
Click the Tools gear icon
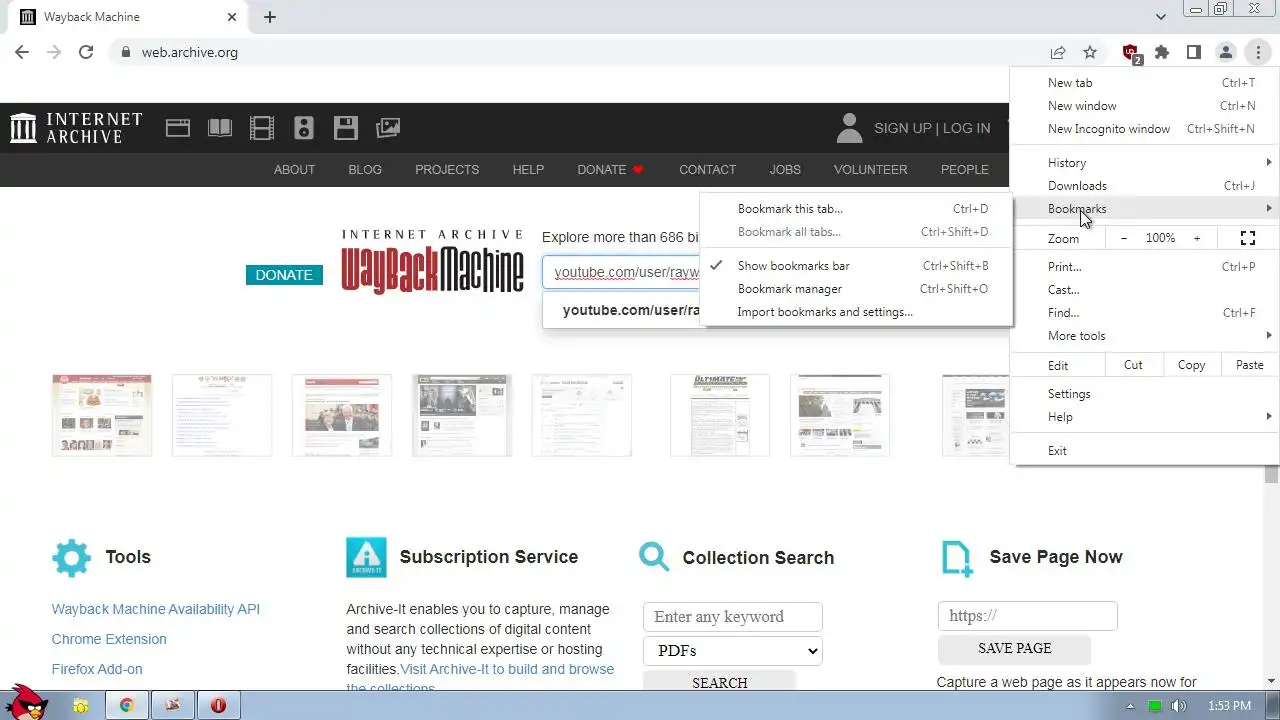click(71, 557)
